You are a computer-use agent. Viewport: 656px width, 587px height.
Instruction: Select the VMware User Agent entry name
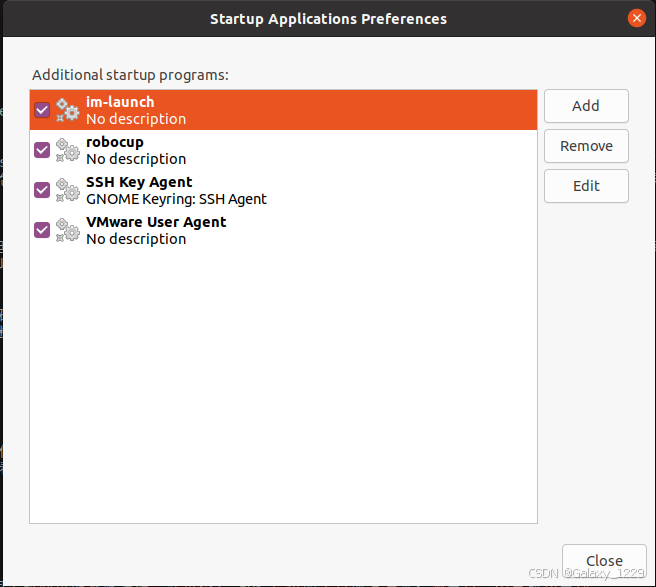tap(156, 222)
